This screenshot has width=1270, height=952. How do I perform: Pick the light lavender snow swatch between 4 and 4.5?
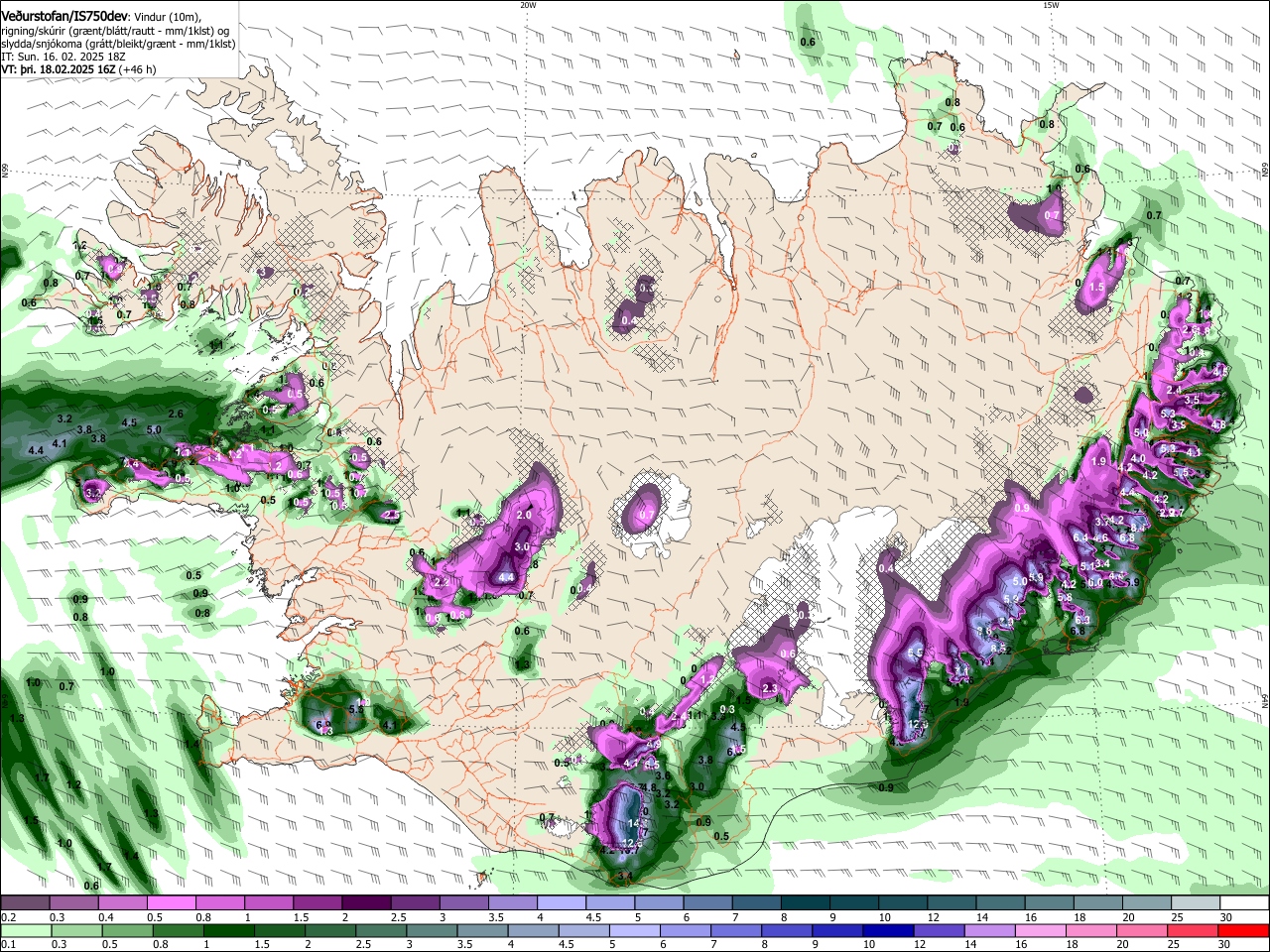tap(562, 902)
